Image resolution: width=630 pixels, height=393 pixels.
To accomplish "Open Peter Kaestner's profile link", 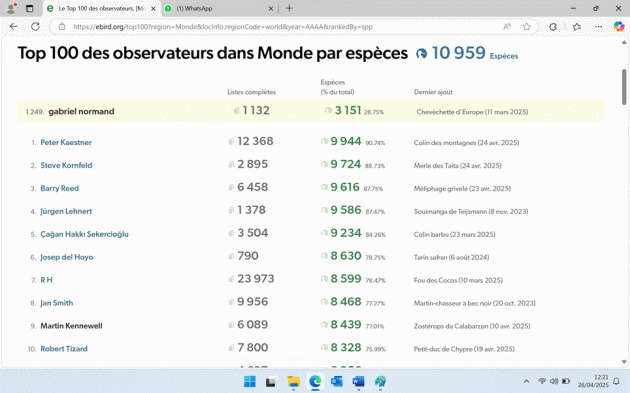I will coord(66,142).
